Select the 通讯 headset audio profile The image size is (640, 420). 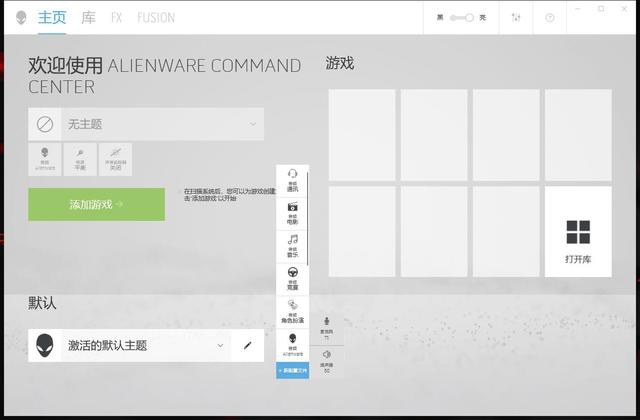(292, 181)
